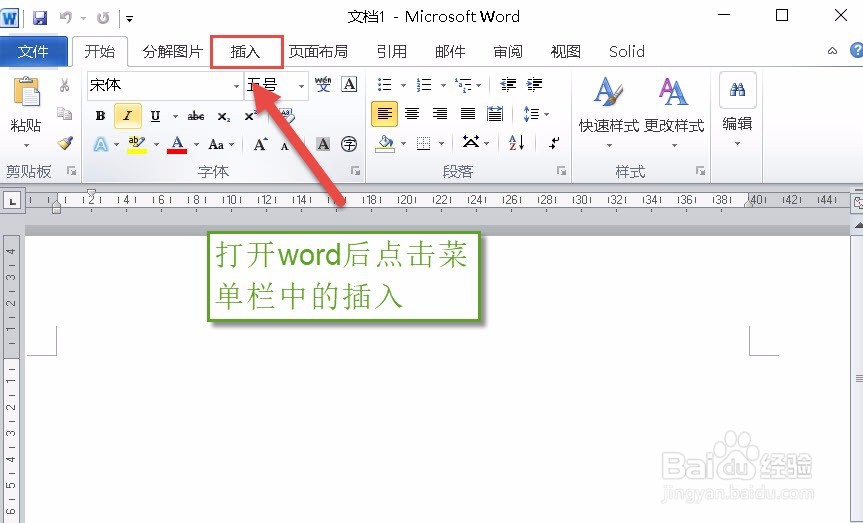The height and width of the screenshot is (523, 863).
Task: Click the Multilevel list icon
Action: 463,85
